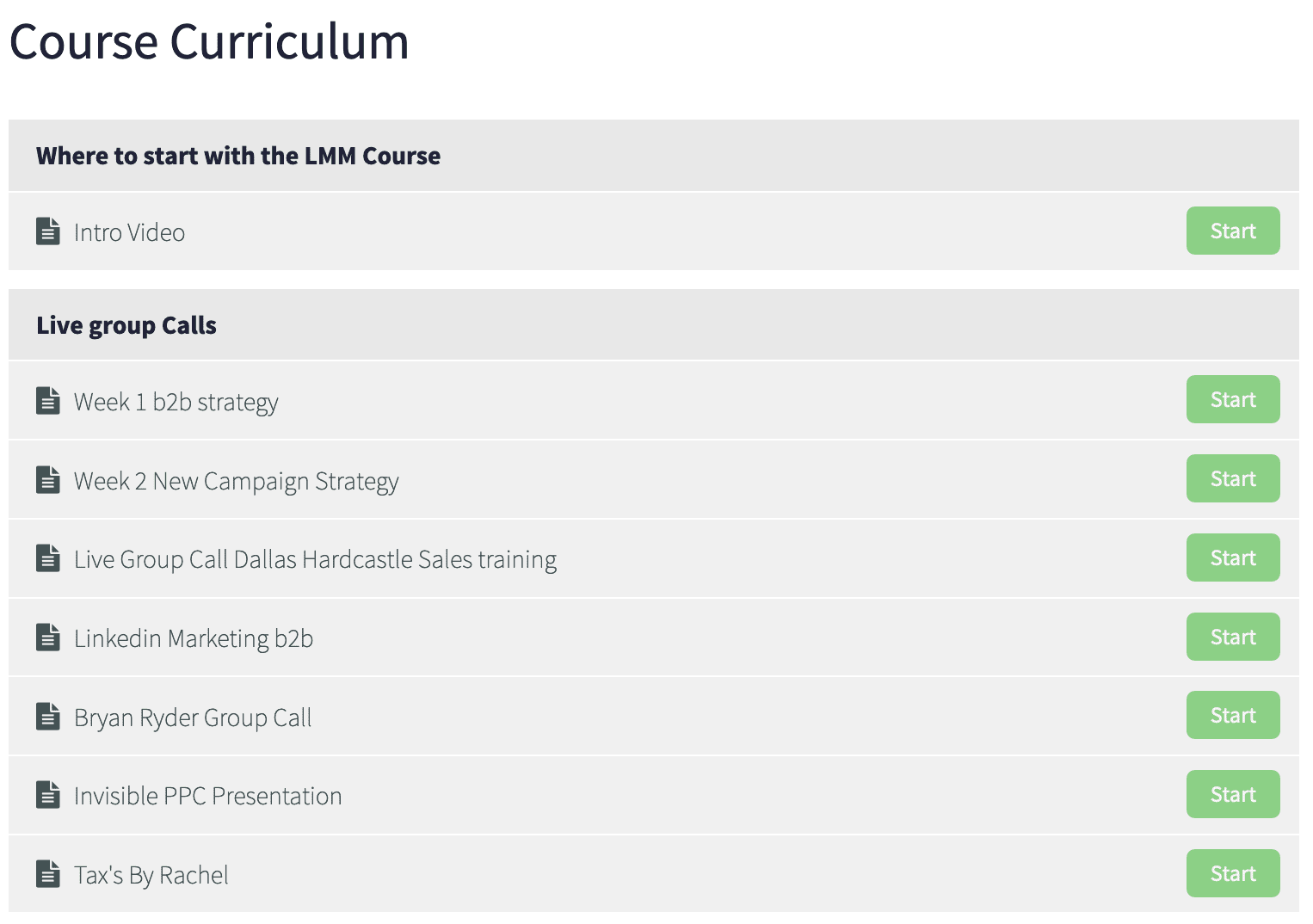Start the Tax's By Rachel lesson

pyautogui.click(x=1233, y=873)
